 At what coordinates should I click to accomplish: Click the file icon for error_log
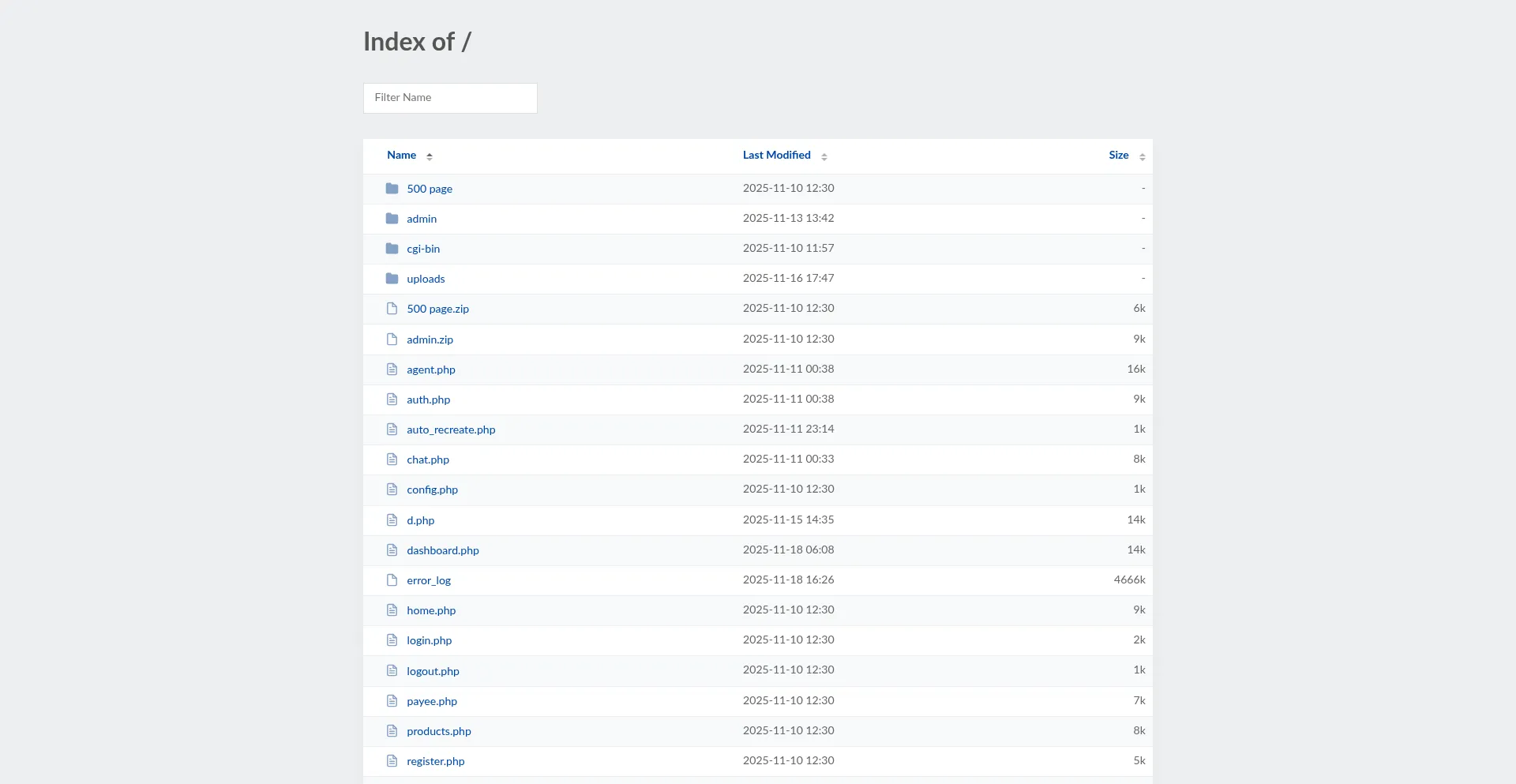click(x=392, y=580)
